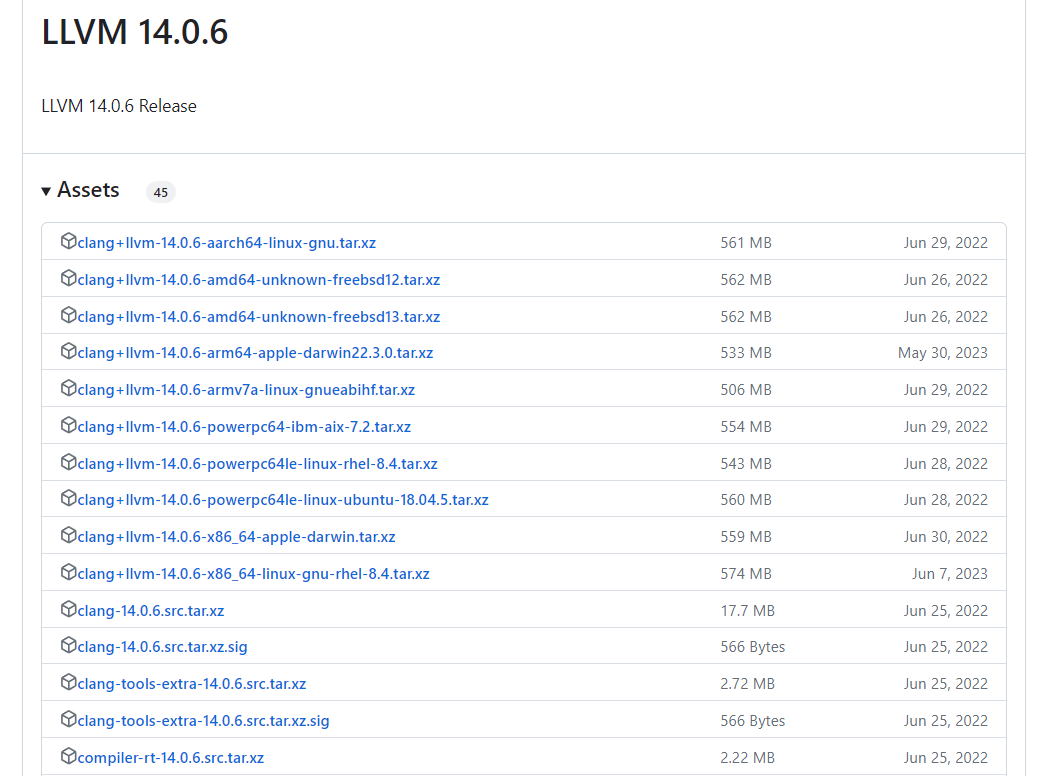Click package icon beside clang-tools-extra-14.0.6.src.tar.xz.sig
The image size is (1056, 776).
click(x=68, y=719)
